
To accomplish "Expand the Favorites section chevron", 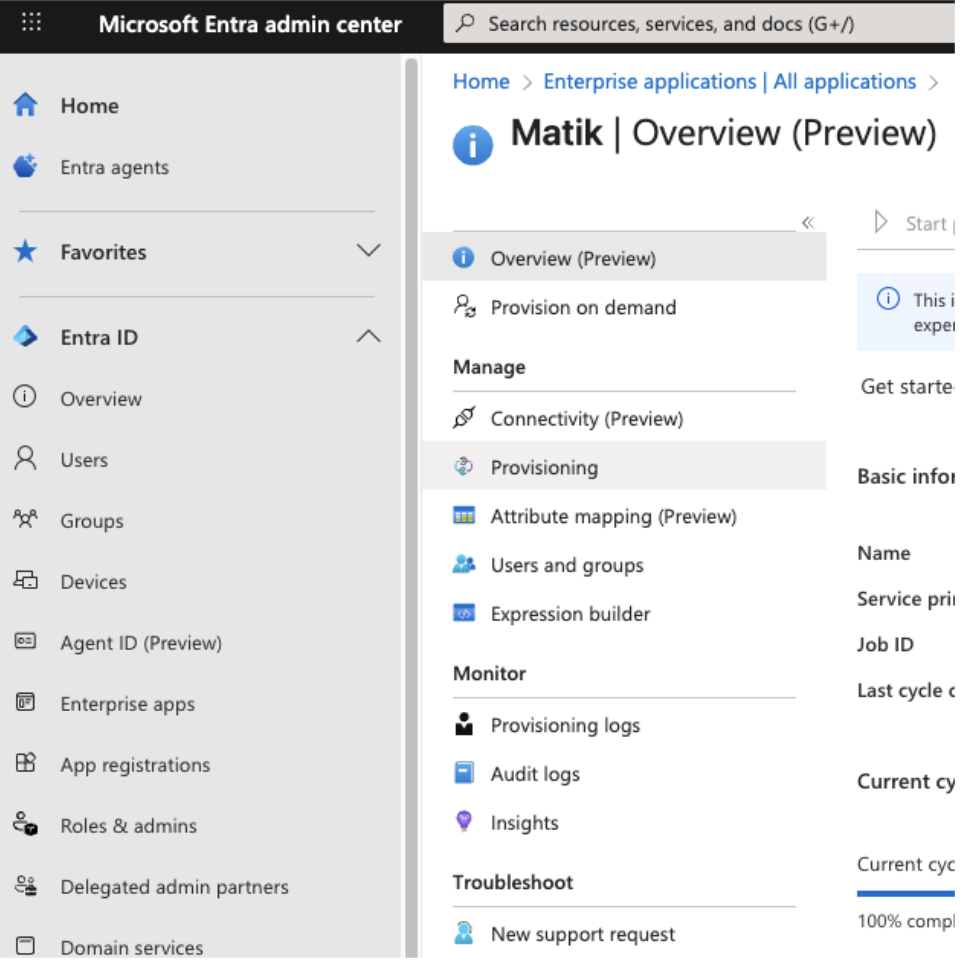I will (368, 251).
